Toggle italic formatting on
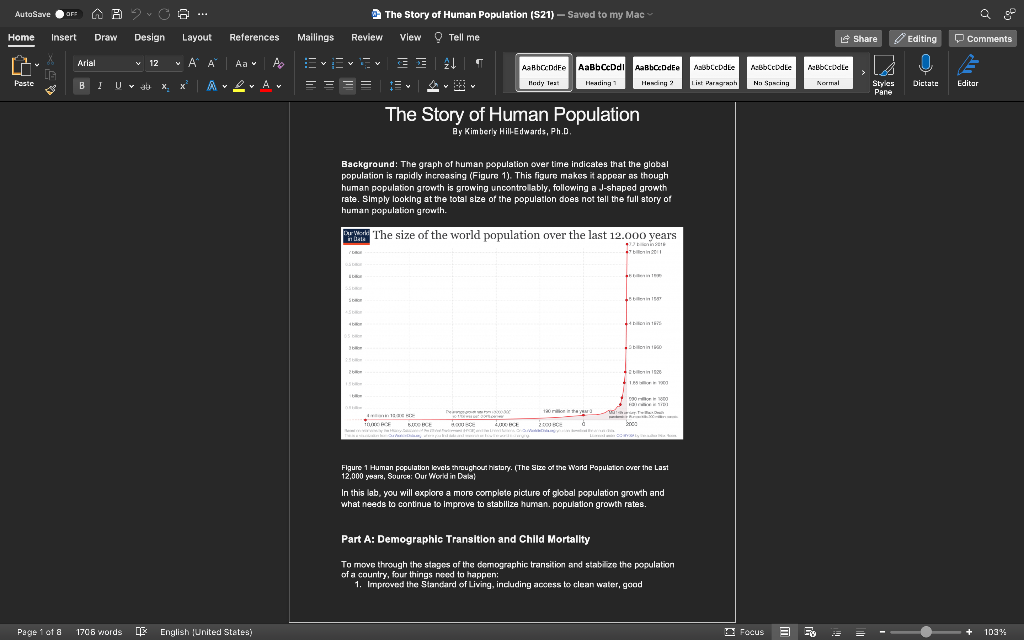The height and width of the screenshot is (640, 1024). pyautogui.click(x=99, y=86)
